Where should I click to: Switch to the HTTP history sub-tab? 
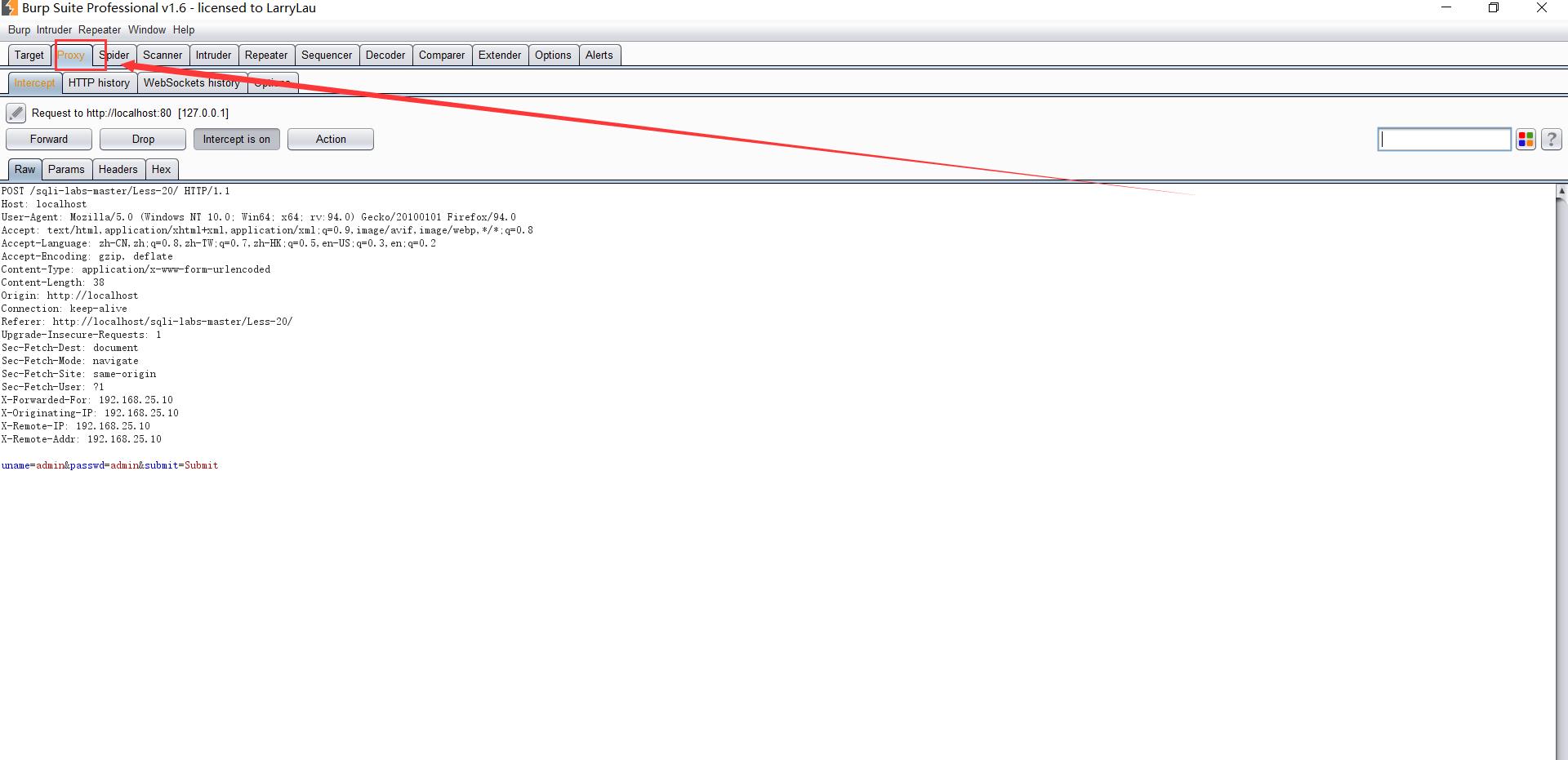click(x=99, y=83)
